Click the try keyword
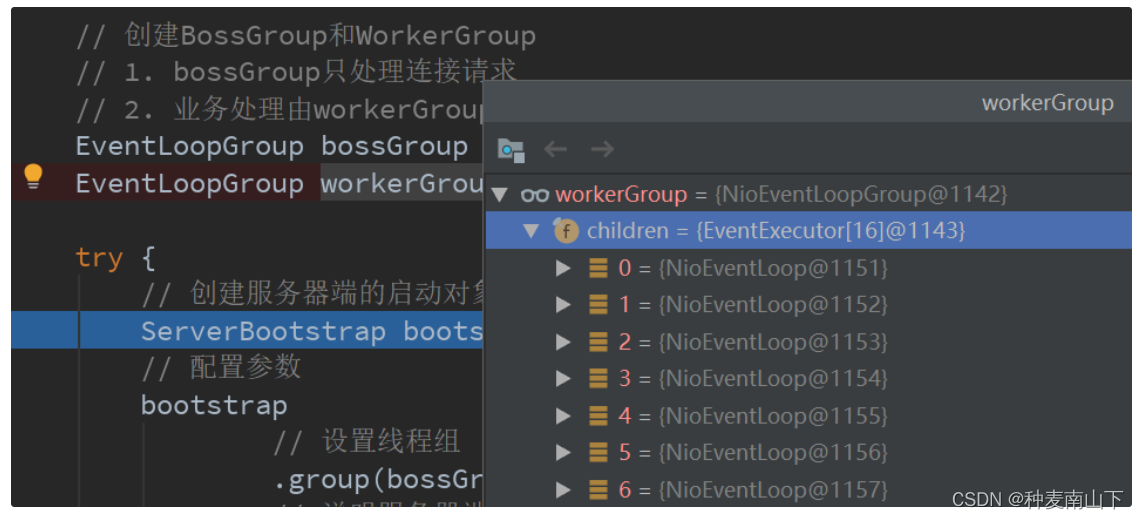Screen dimensions: 1140x519 (99, 258)
